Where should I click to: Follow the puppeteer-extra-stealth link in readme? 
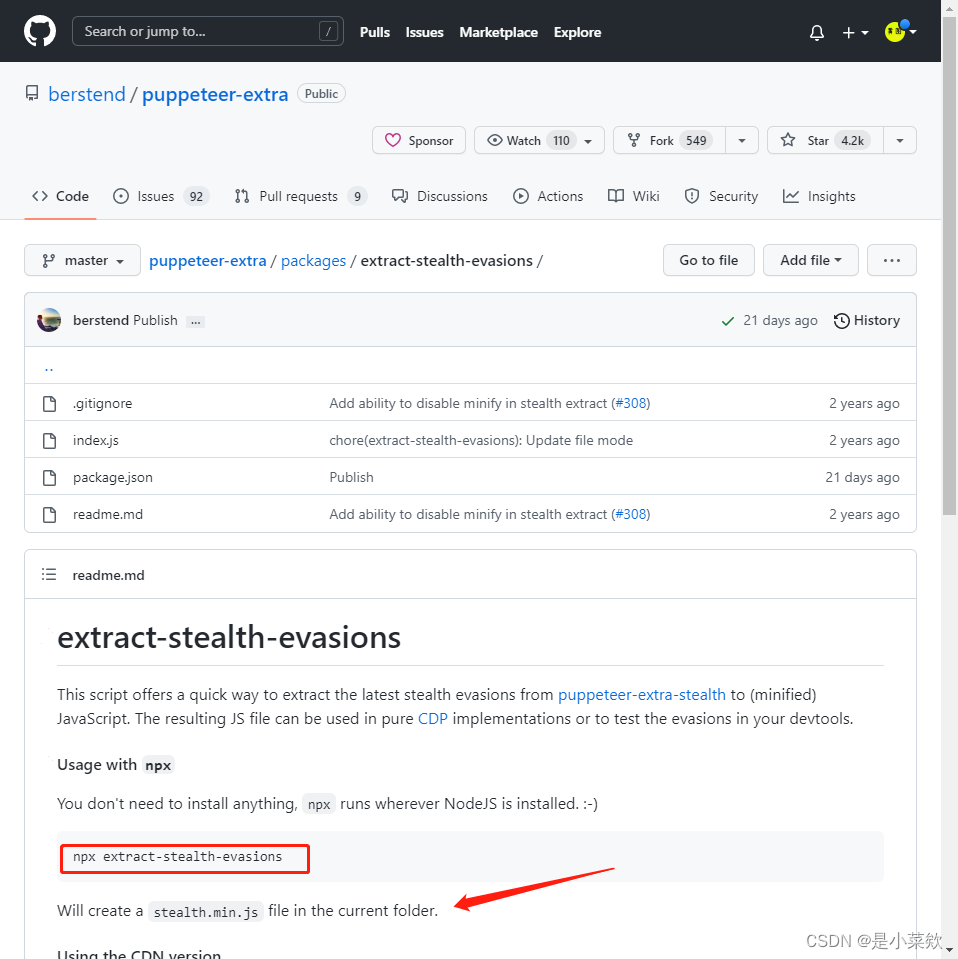point(642,695)
